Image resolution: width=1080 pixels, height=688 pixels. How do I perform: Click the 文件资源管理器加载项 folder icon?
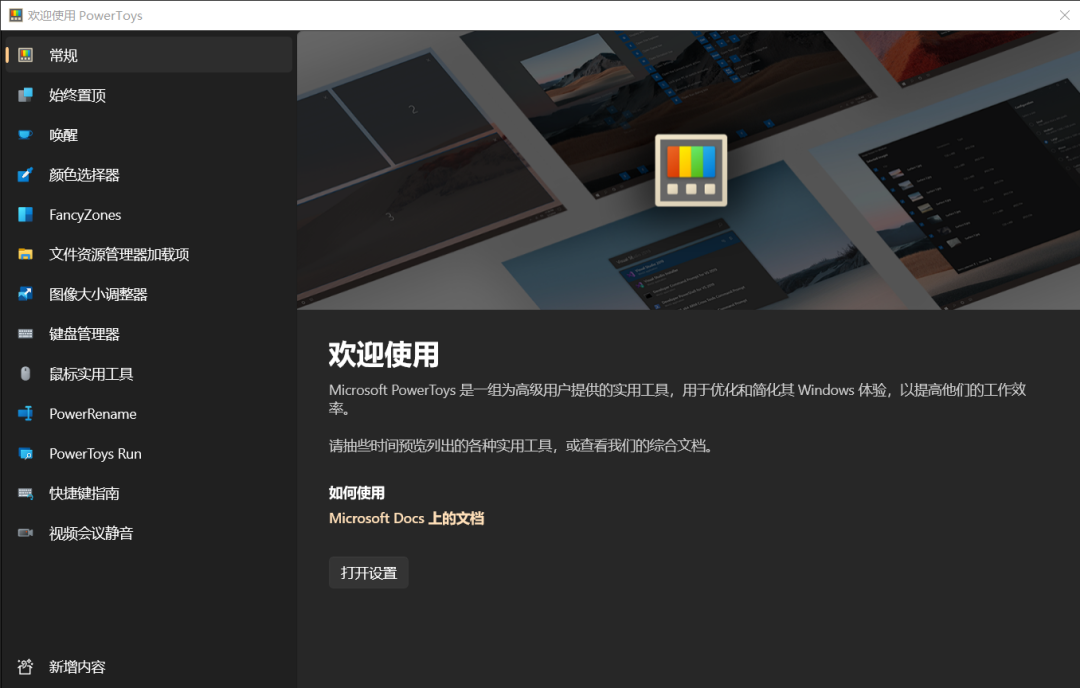(x=25, y=254)
